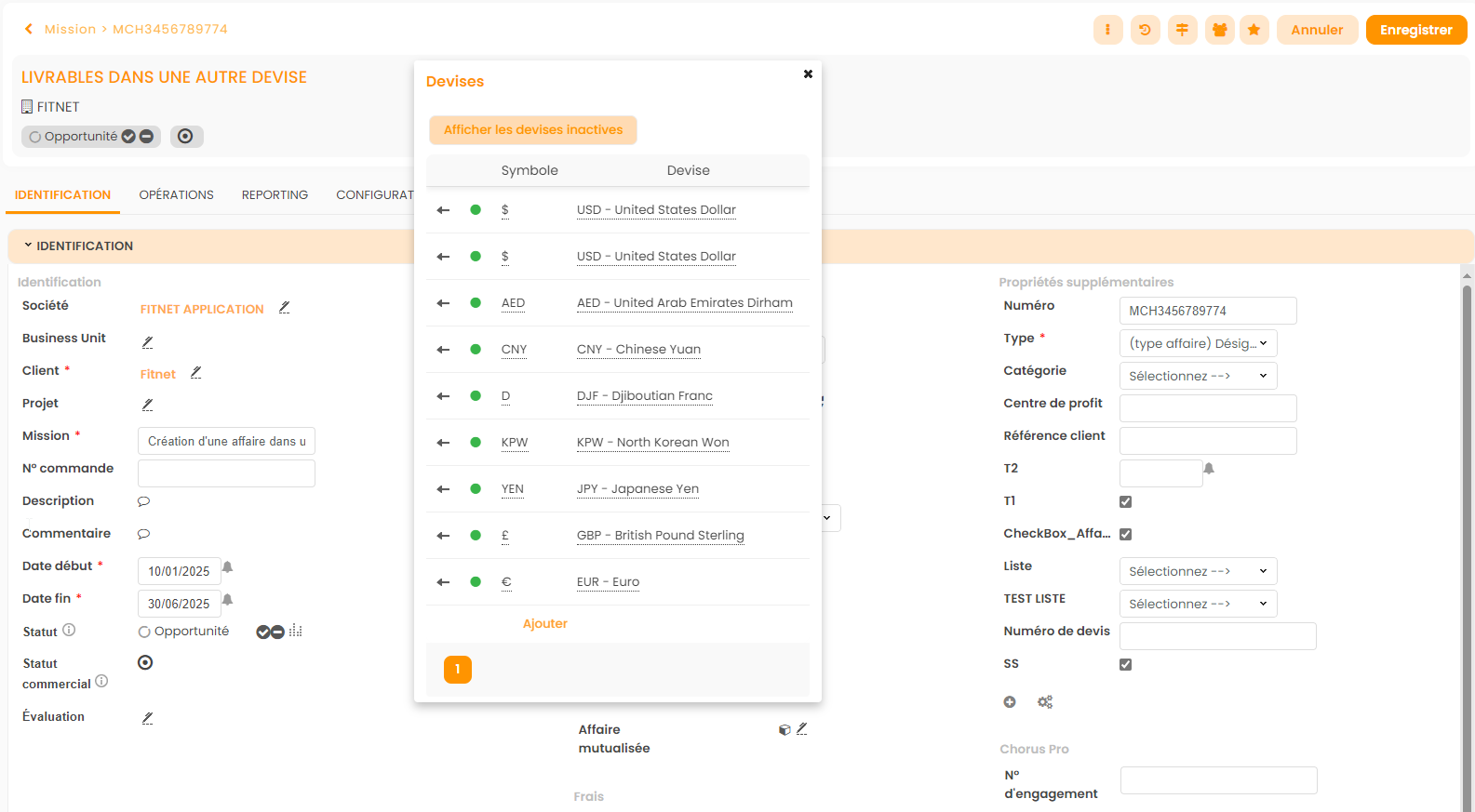Viewport: 1475px width, 812px height.
Task: Click the green status dot for GBP
Action: (476, 536)
